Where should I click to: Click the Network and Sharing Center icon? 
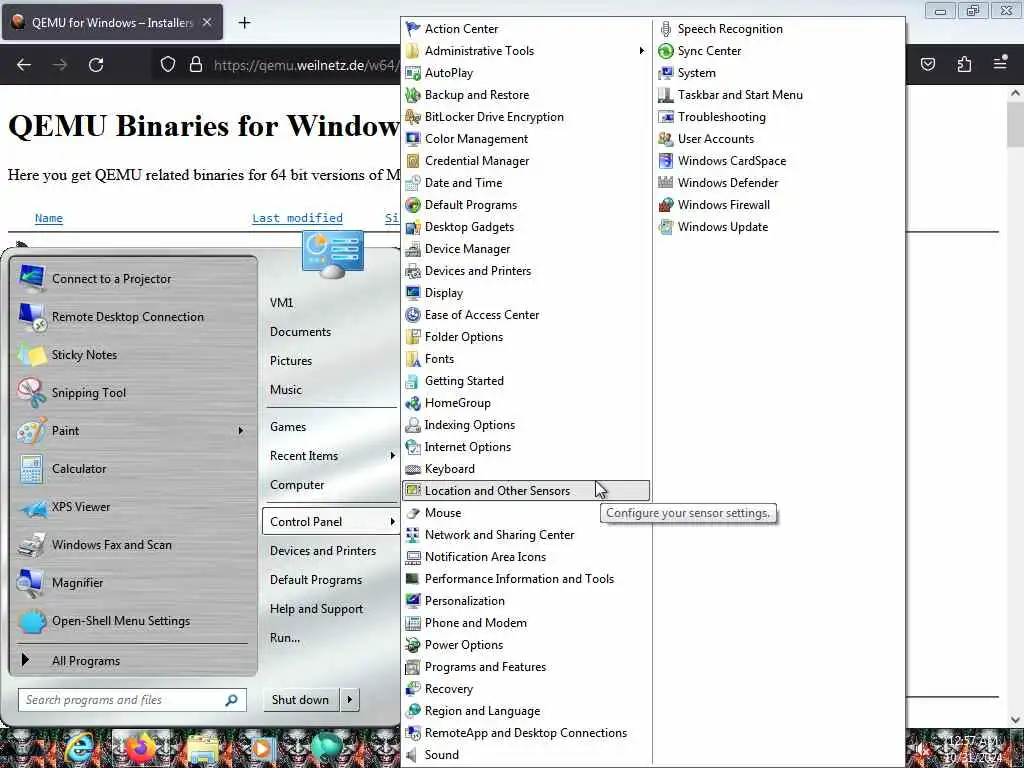point(413,535)
